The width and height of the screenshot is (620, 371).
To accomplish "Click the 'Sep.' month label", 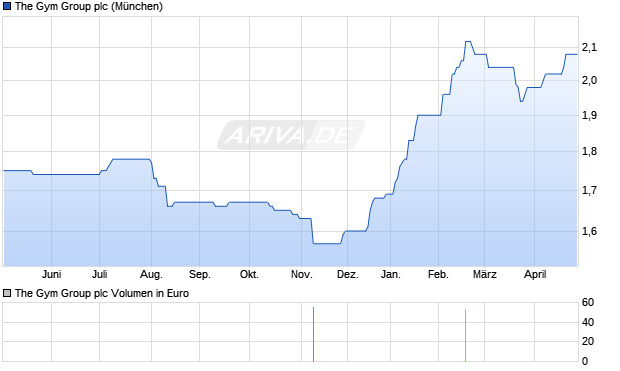I will tap(200, 274).
